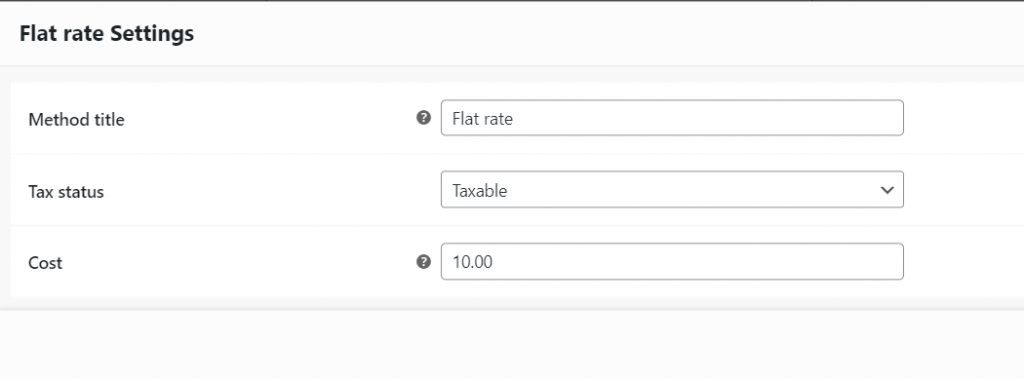This screenshot has width=1024, height=379.
Task: Focus the Cost input field
Action: (672, 261)
